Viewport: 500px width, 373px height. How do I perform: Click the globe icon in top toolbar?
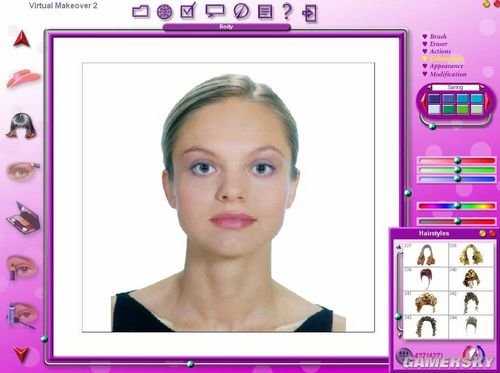(x=165, y=12)
